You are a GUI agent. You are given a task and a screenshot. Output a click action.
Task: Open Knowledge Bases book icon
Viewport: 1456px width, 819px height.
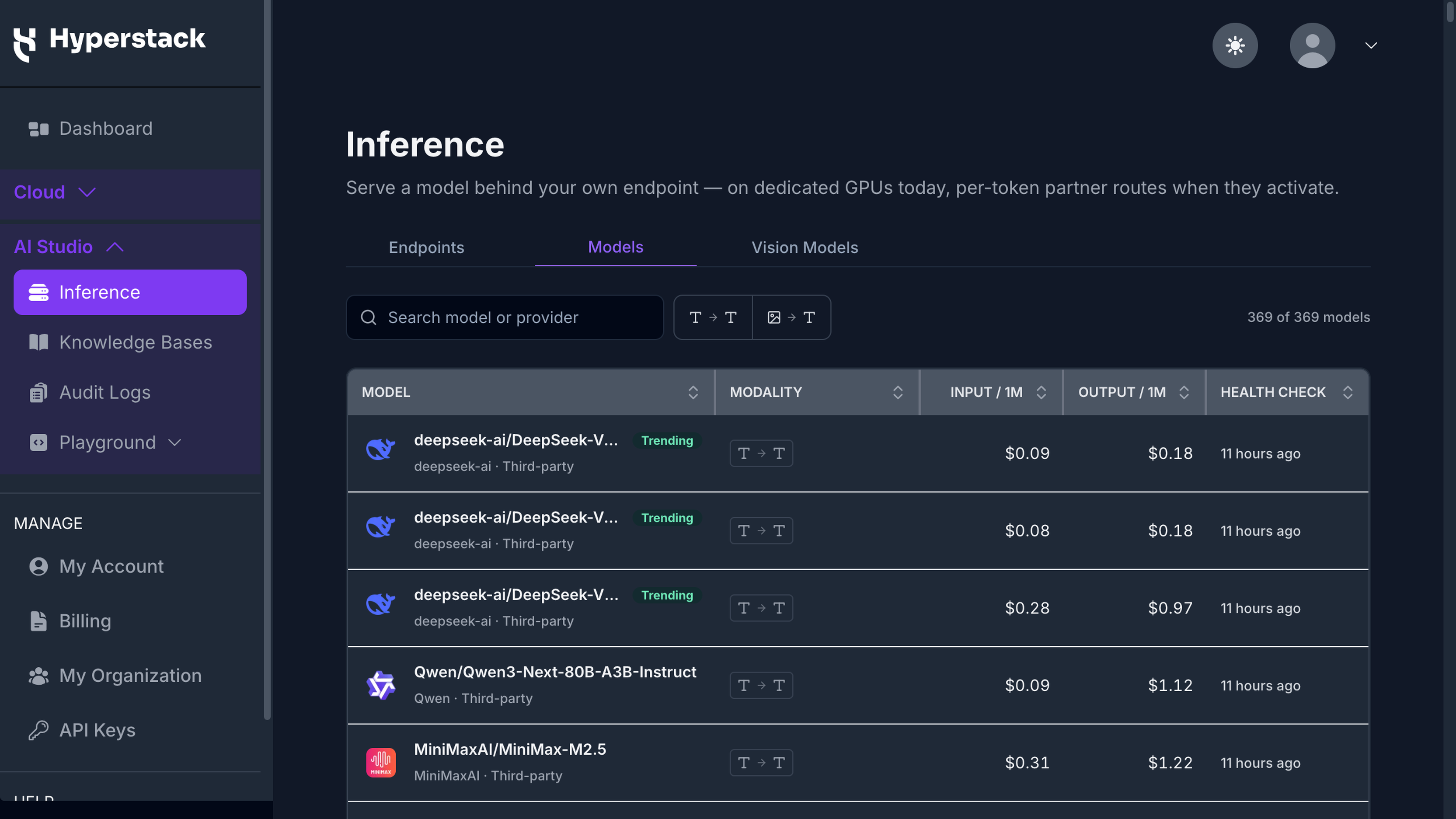click(38, 342)
